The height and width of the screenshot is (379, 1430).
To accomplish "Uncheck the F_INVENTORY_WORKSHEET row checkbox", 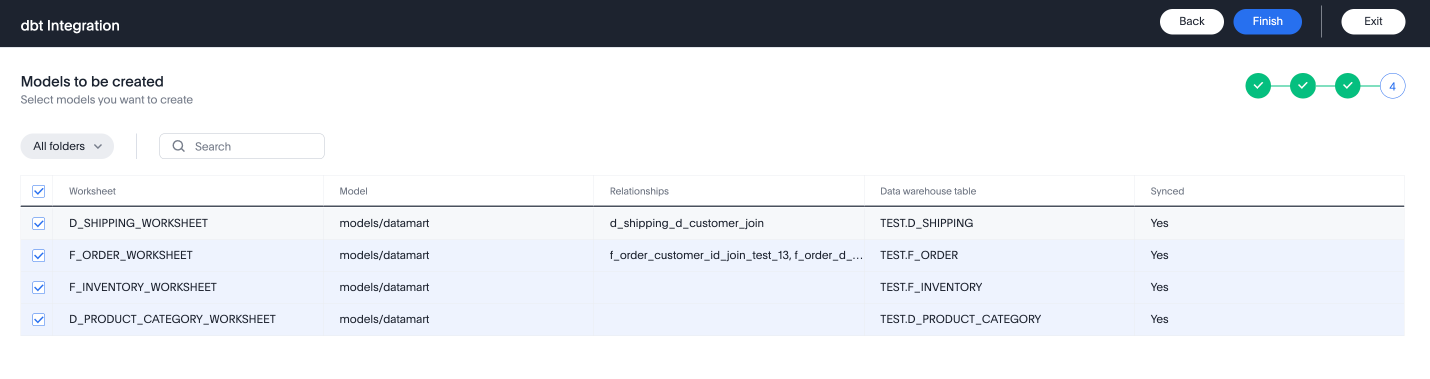I will (x=39, y=287).
